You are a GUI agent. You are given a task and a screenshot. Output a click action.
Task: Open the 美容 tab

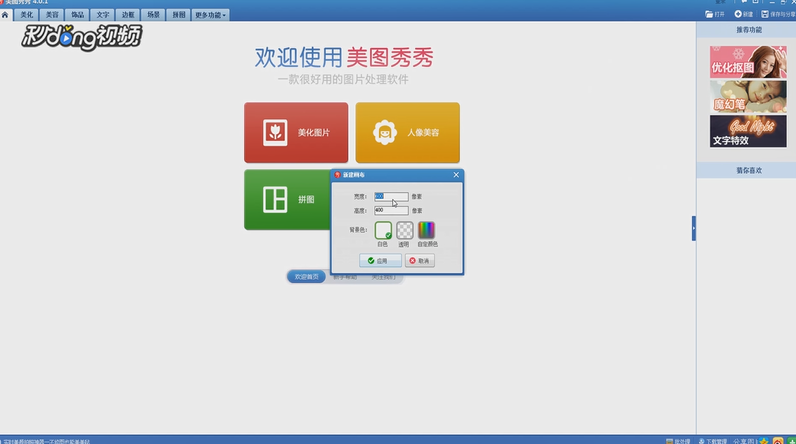point(52,15)
